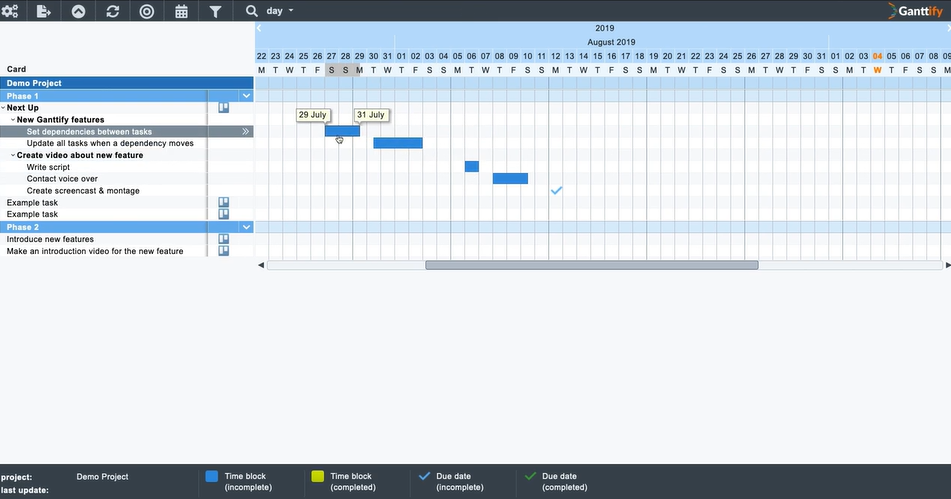Click the export document icon
951x499 pixels.
[44, 11]
